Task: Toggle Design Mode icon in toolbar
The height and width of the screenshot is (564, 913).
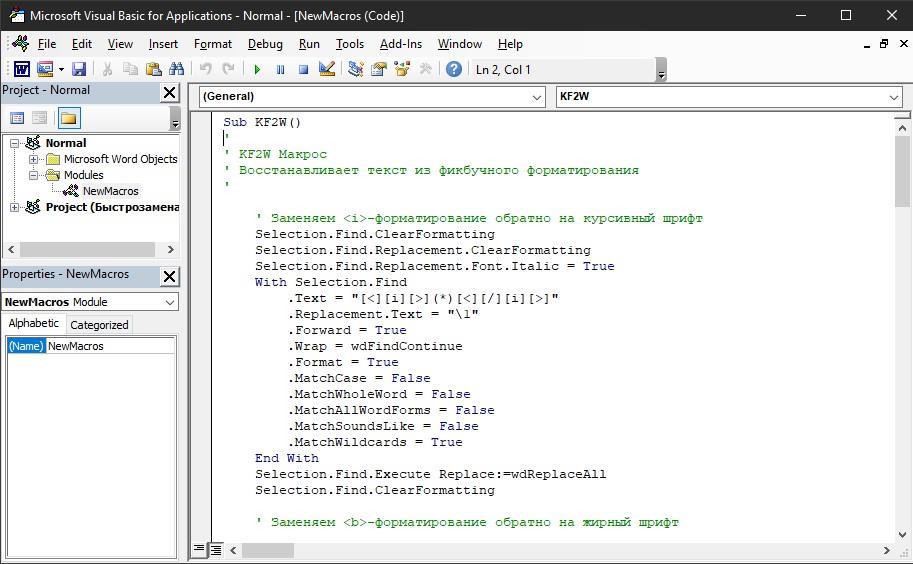Action: [327, 69]
